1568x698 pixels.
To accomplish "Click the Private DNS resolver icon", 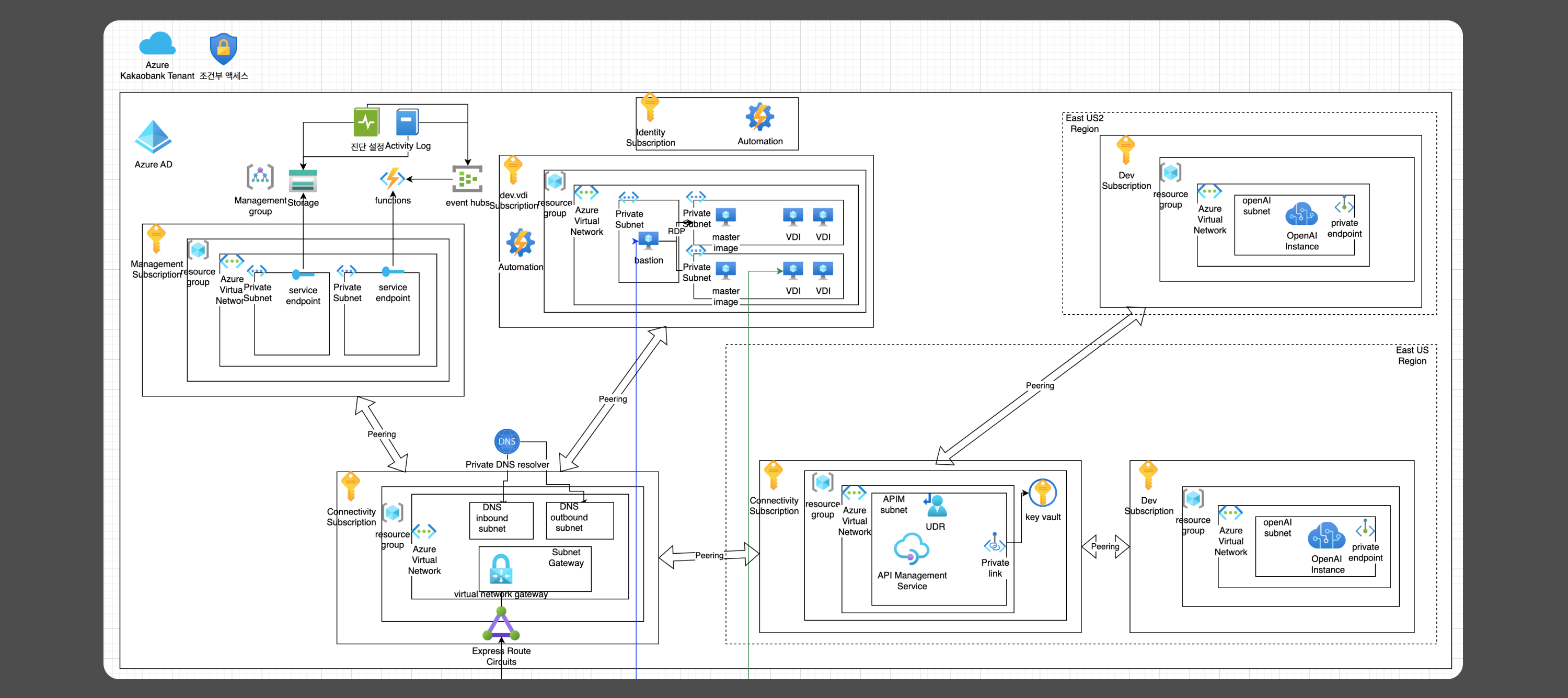I will click(x=507, y=442).
